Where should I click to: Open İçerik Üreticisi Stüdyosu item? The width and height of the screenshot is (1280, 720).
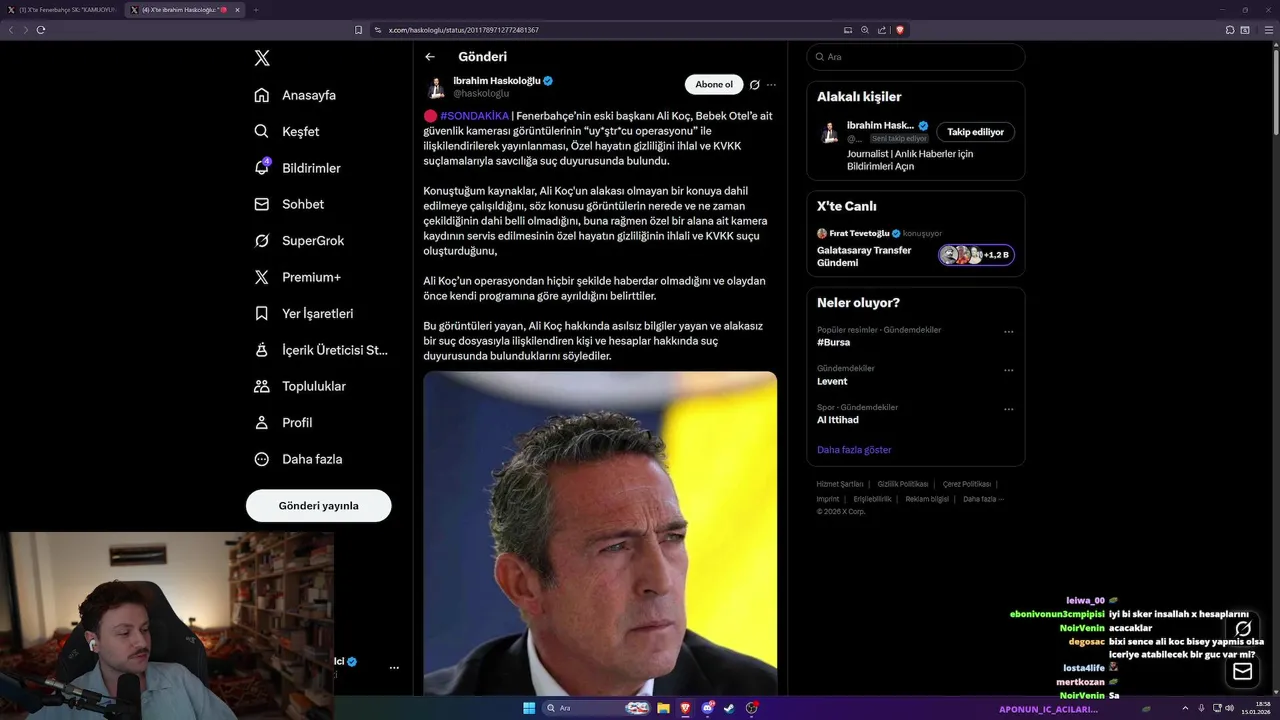click(x=320, y=350)
